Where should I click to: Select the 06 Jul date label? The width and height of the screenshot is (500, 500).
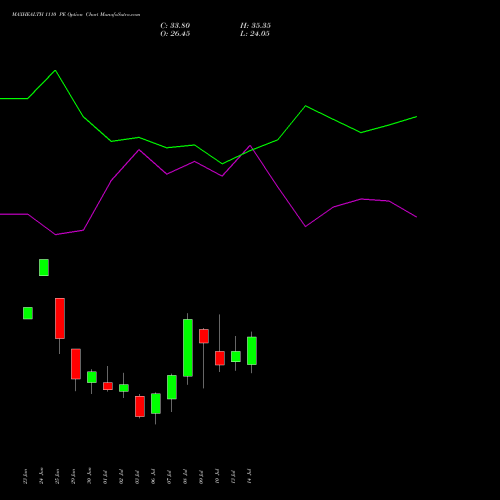click(x=153, y=476)
